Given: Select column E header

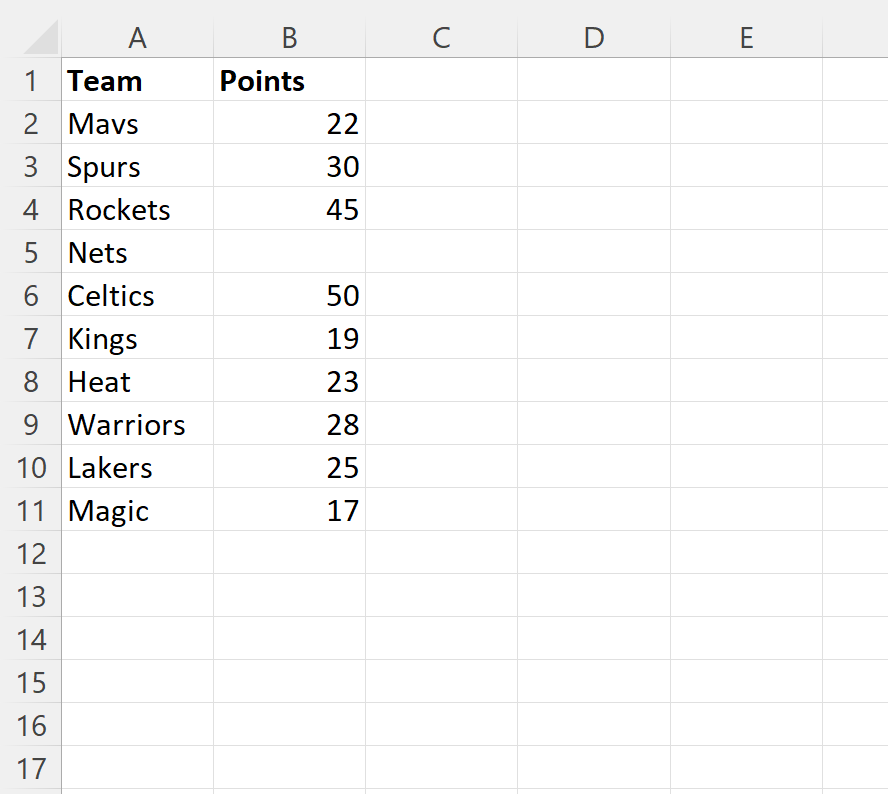Looking at the screenshot, I should pyautogui.click(x=746, y=38).
